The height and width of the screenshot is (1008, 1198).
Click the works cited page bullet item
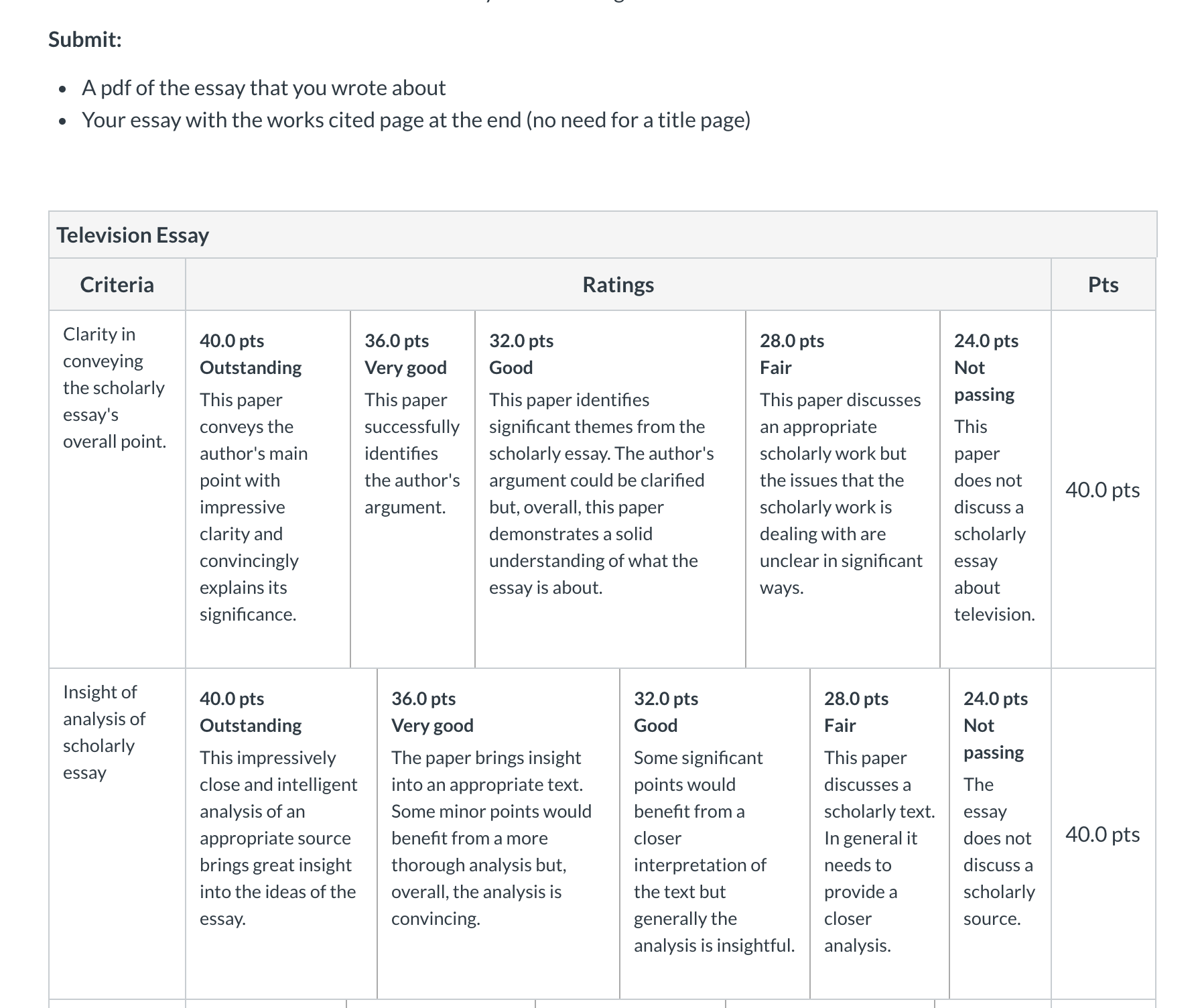tap(416, 120)
